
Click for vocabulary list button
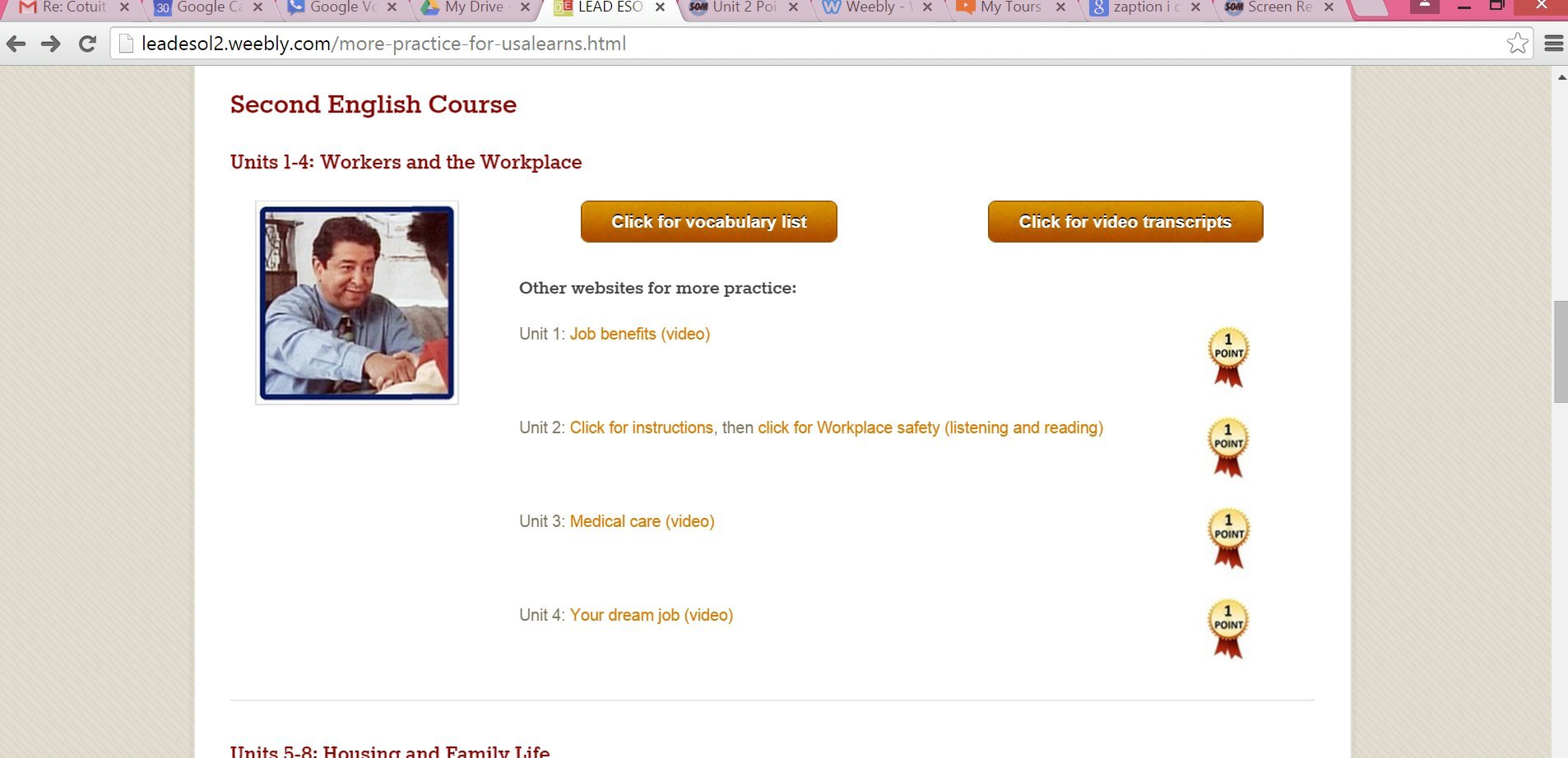(709, 222)
